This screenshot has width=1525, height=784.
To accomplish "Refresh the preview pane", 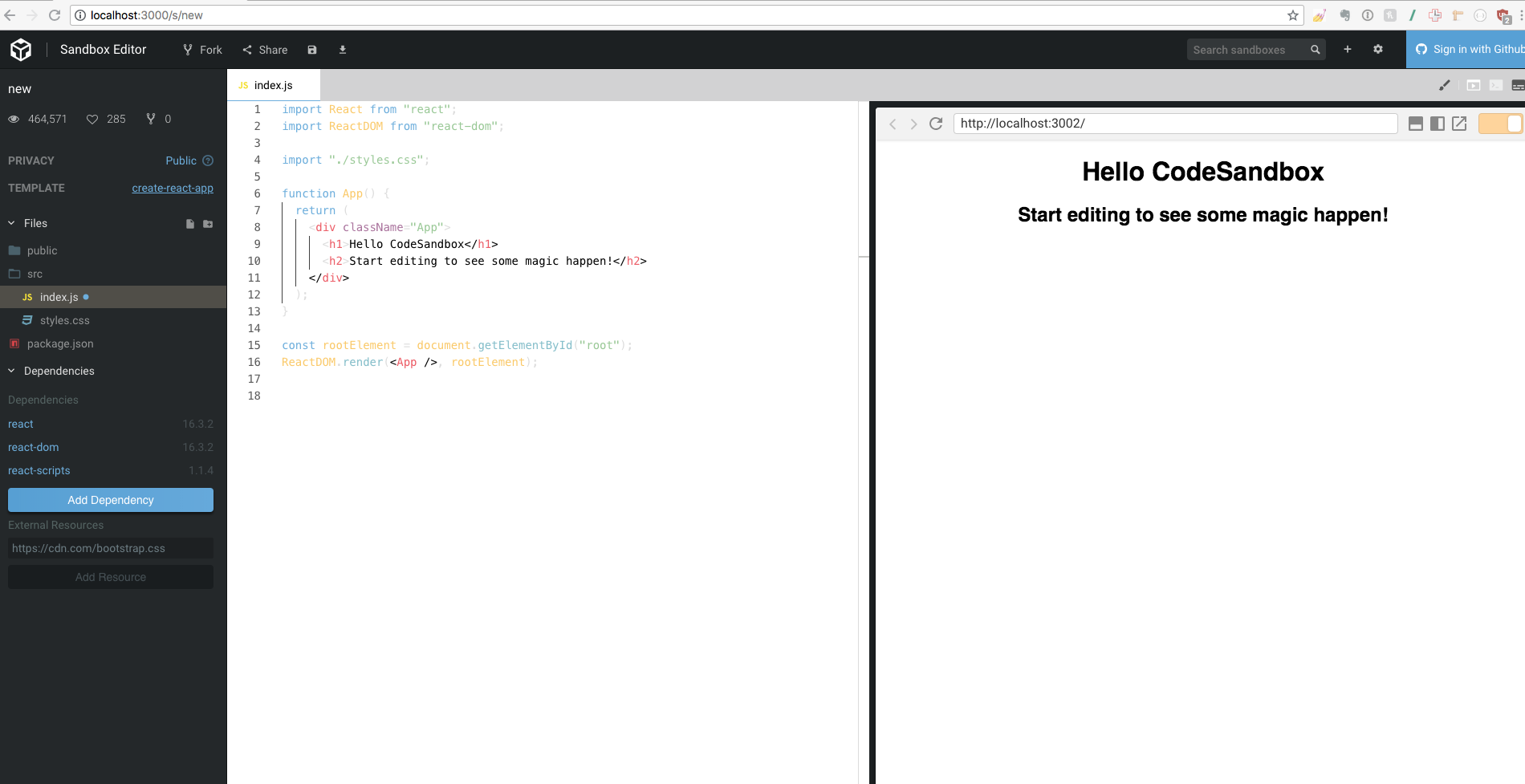I will tap(936, 124).
